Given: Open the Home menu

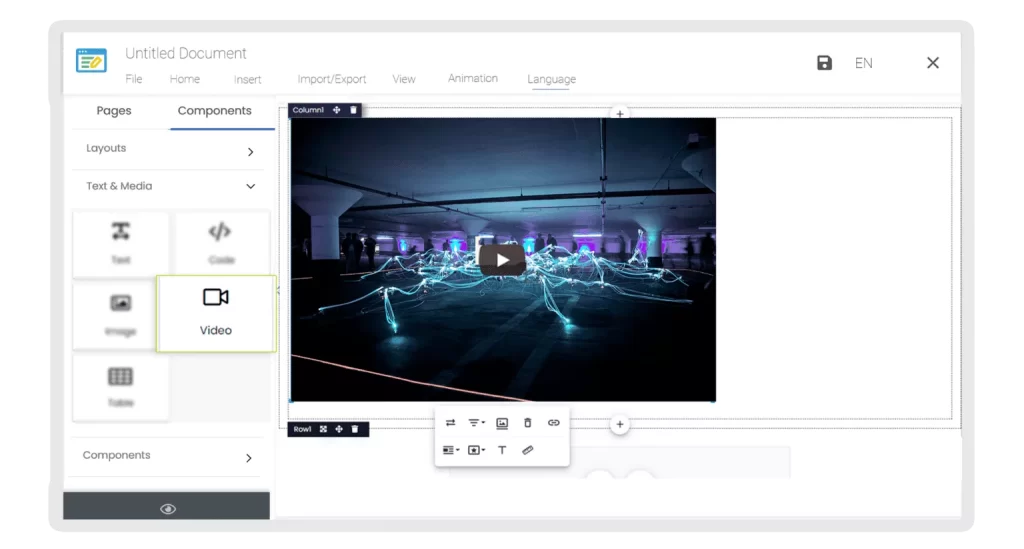Looking at the screenshot, I should click(x=185, y=79).
